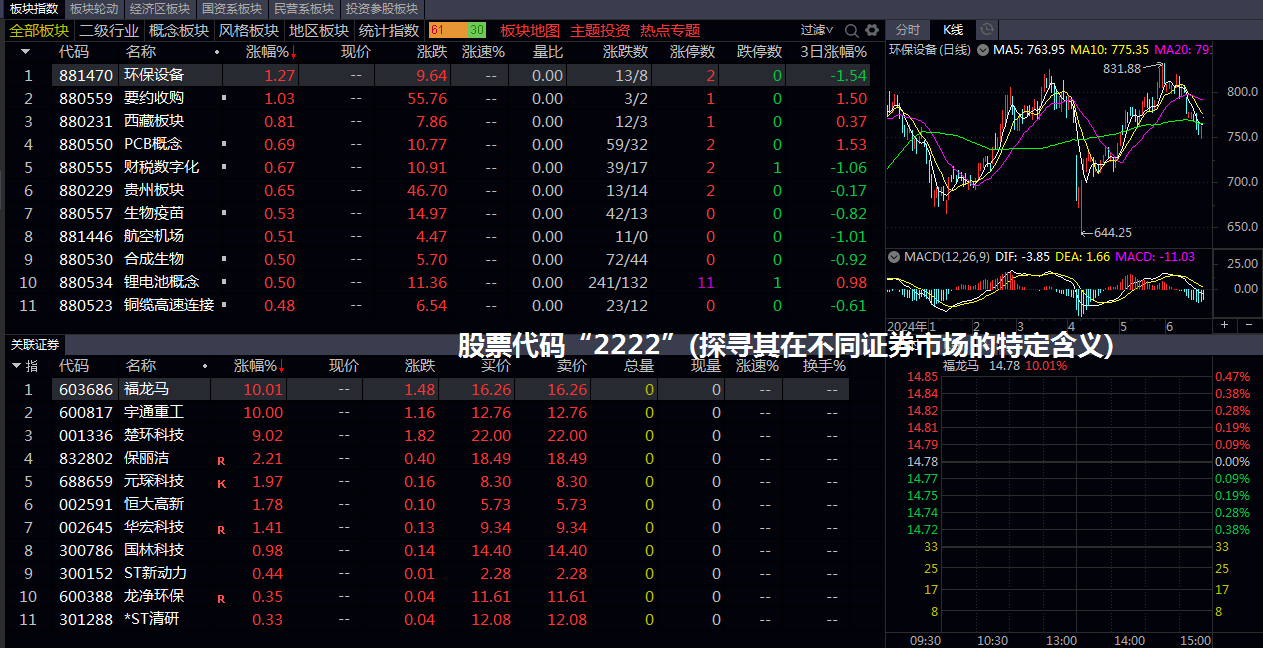Switch to the 经济区板块 tab
1263x648 pixels.
[x=160, y=8]
